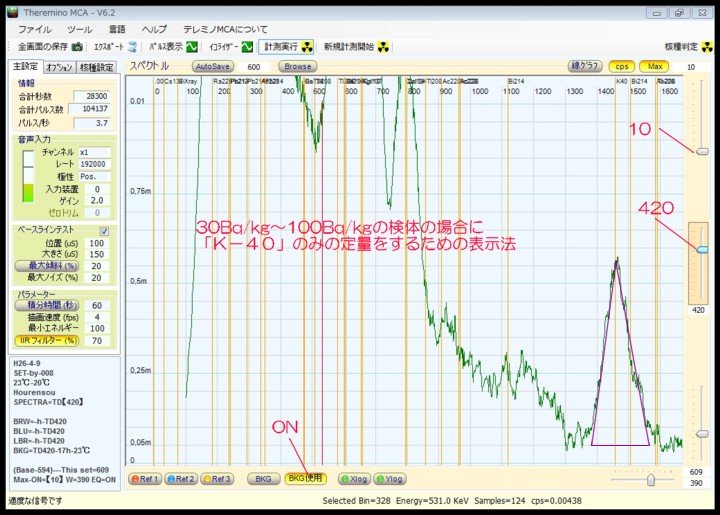Click the ゼロトリム value field
720x515 pixels.
(x=97, y=213)
